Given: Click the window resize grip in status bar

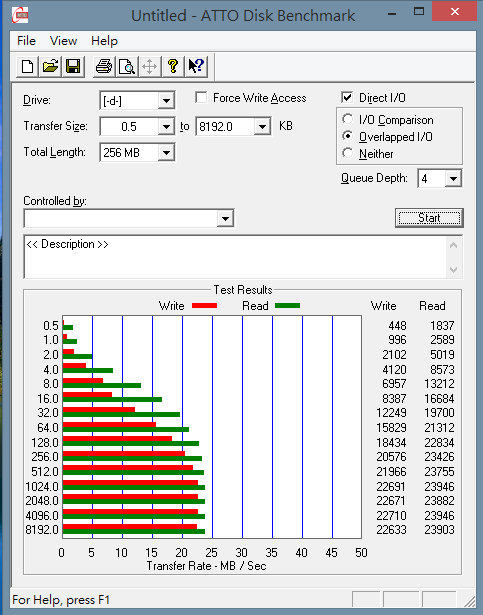Looking at the screenshot, I should [469, 601].
